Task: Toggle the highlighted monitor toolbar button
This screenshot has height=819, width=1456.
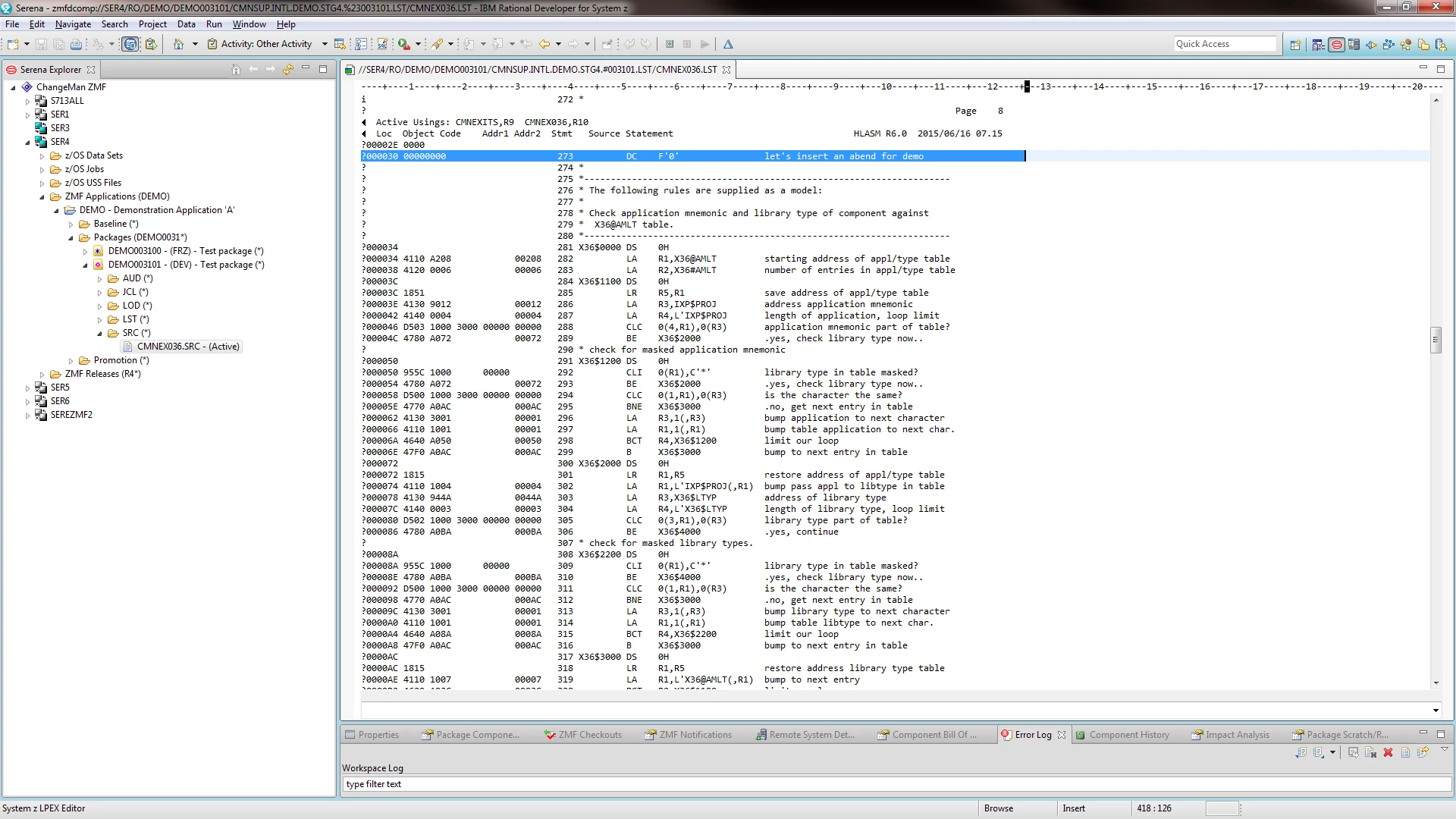Action: [130, 45]
